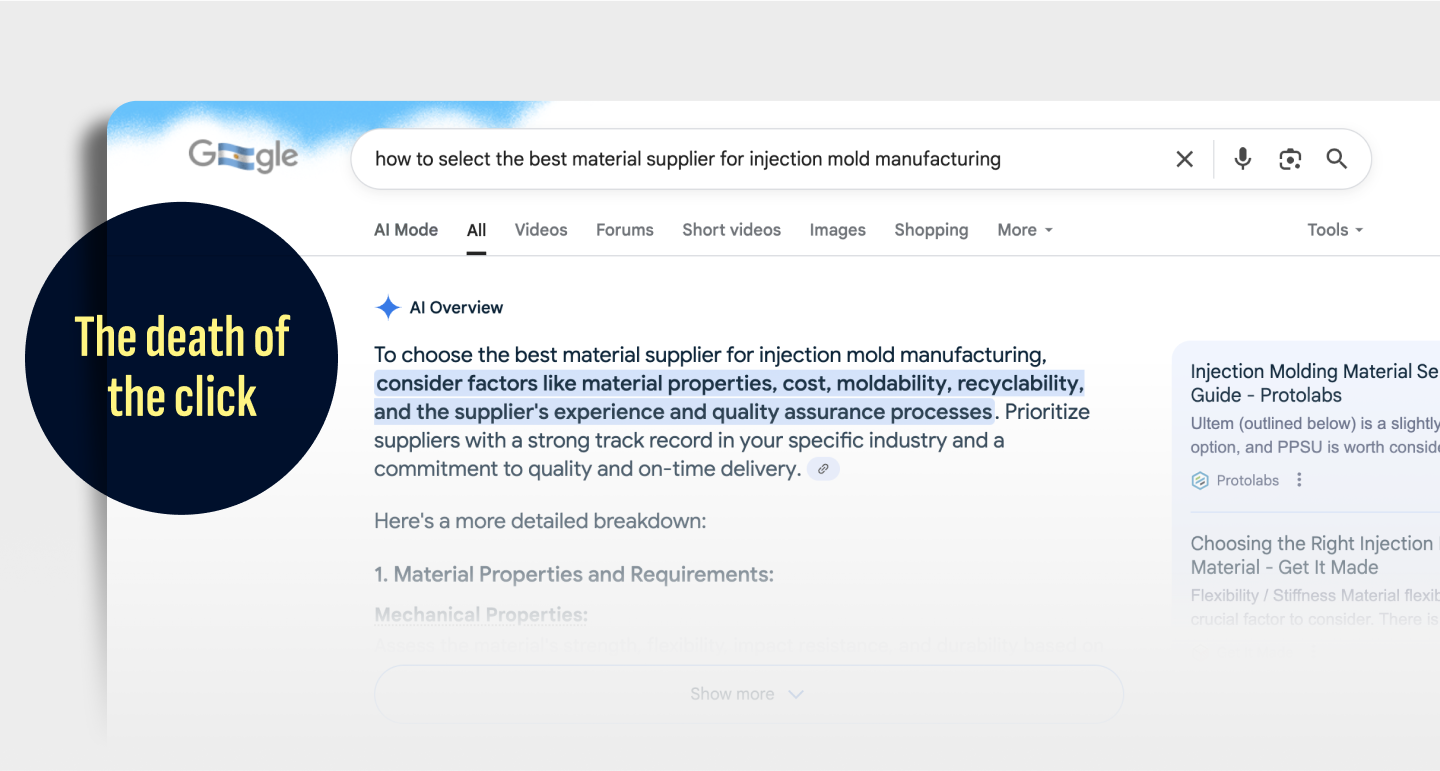Screen dimensions: 1440x771
Task: Expand the More search filters dropdown
Action: tap(1024, 230)
